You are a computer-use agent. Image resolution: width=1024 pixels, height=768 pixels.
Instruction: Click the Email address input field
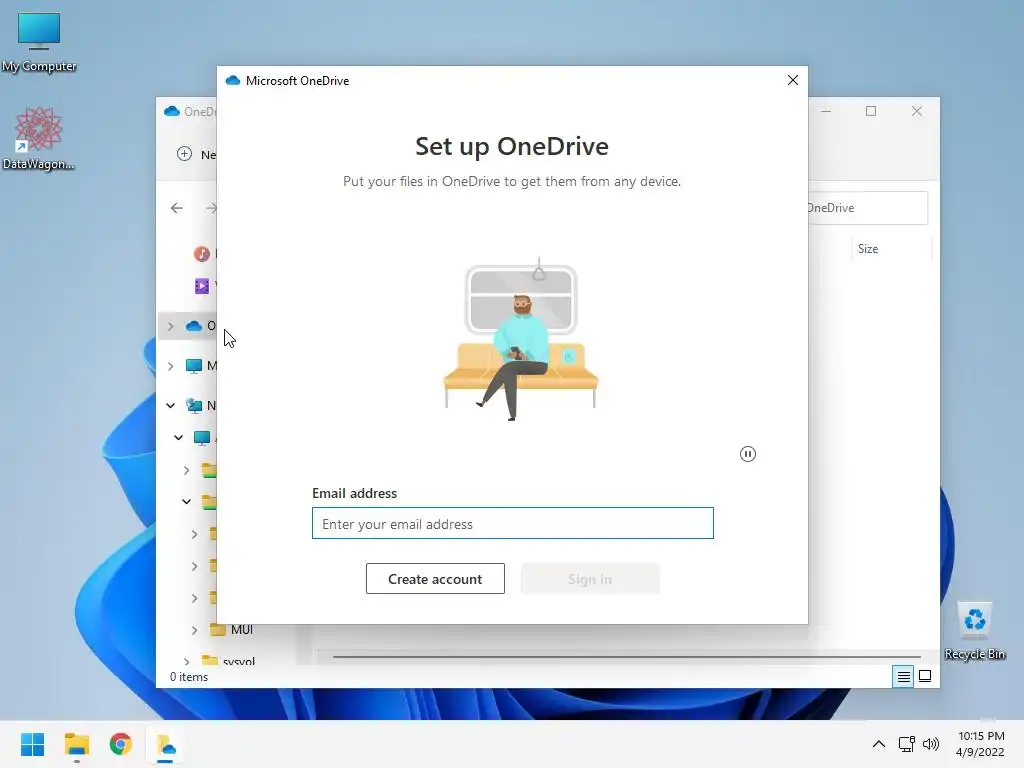[513, 523]
